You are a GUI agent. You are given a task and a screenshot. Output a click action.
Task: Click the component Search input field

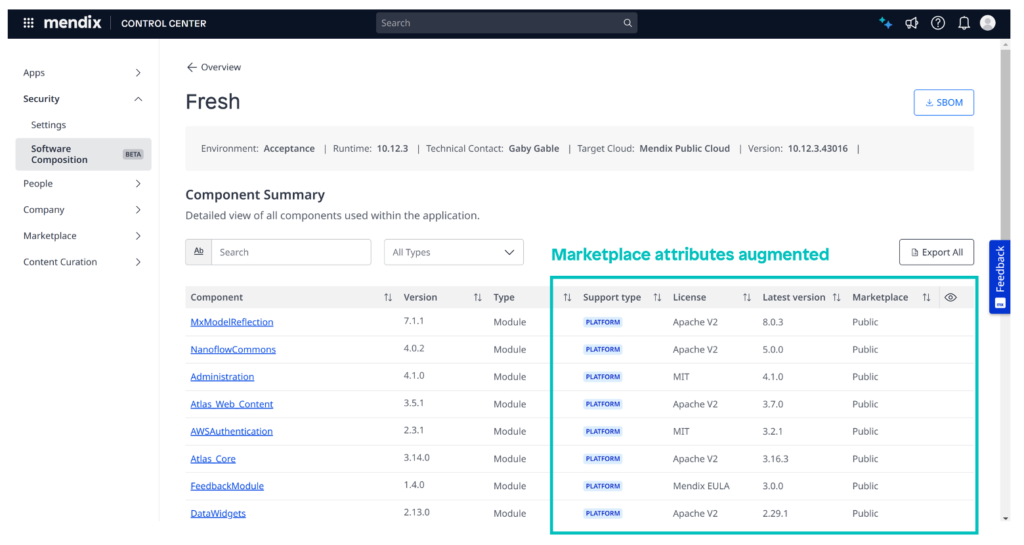point(290,252)
